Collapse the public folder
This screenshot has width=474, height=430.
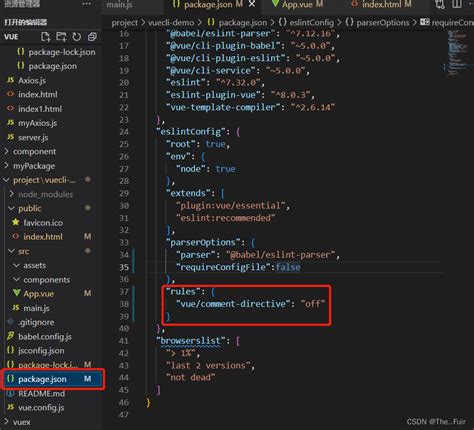point(30,209)
